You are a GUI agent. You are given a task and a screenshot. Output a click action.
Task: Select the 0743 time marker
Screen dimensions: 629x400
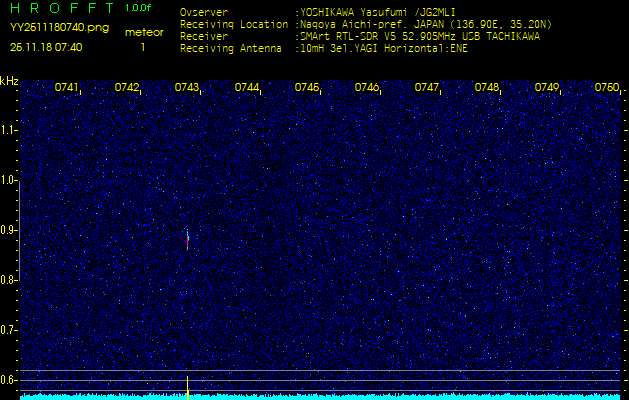click(187, 87)
